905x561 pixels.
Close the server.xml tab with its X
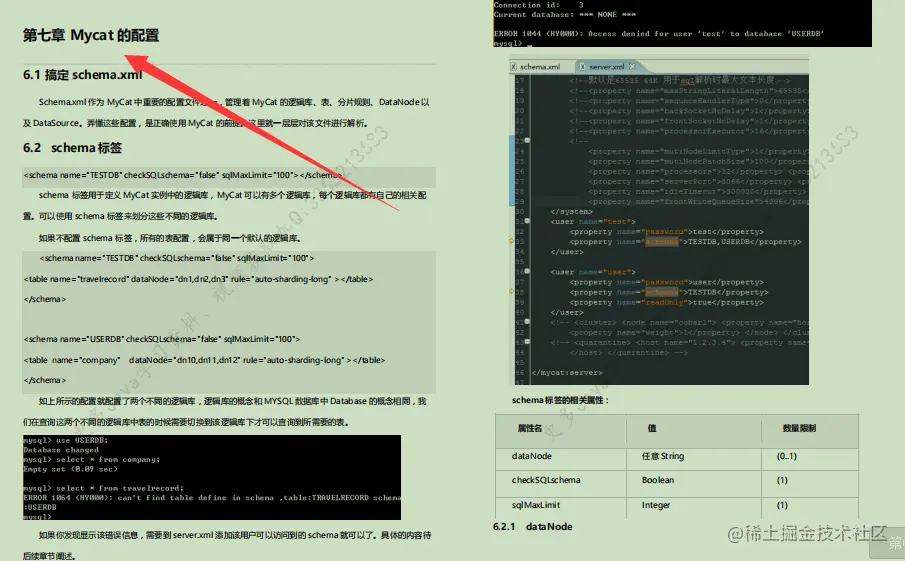pyautogui.click(x=633, y=66)
